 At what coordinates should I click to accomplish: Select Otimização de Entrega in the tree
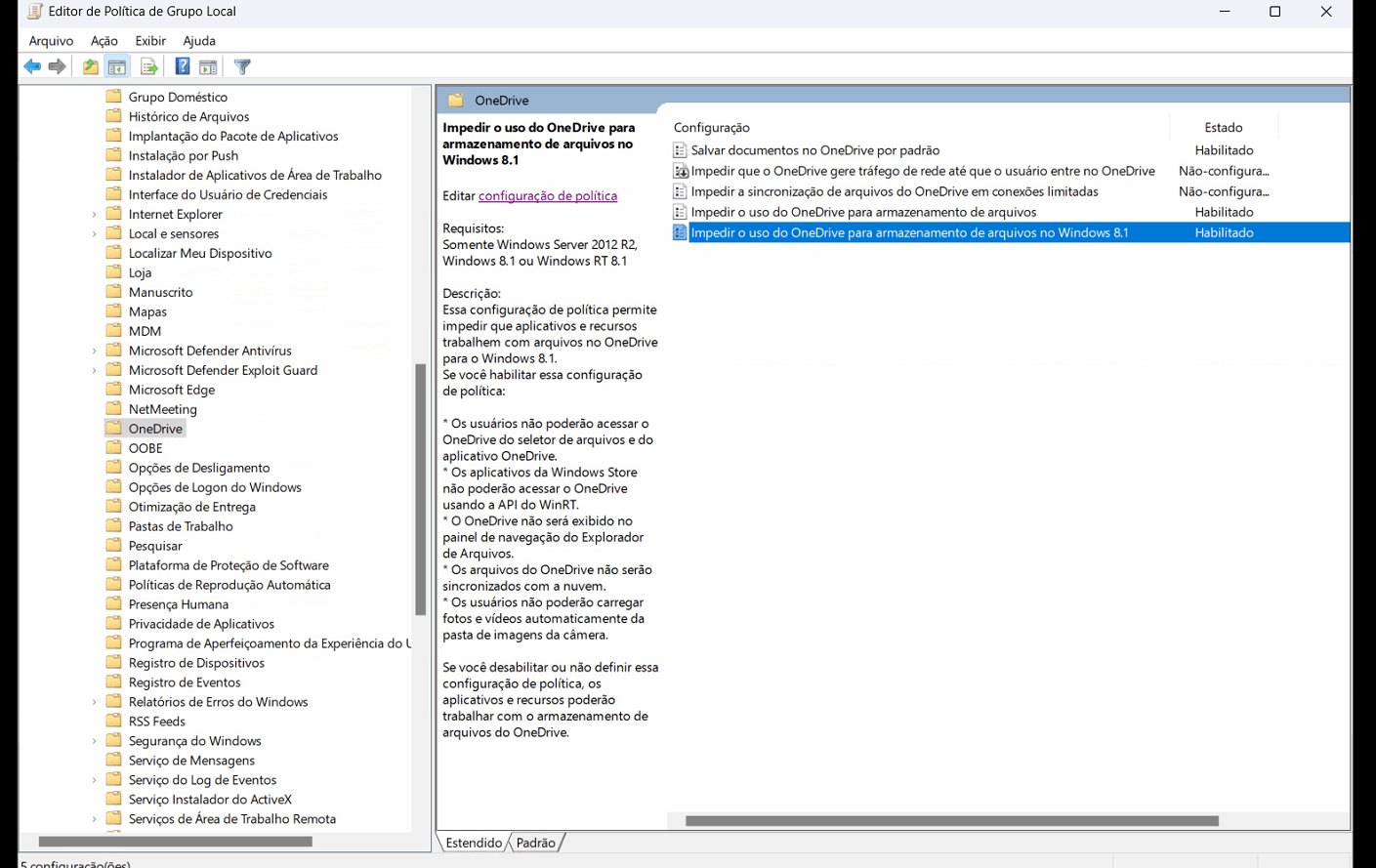coord(192,507)
